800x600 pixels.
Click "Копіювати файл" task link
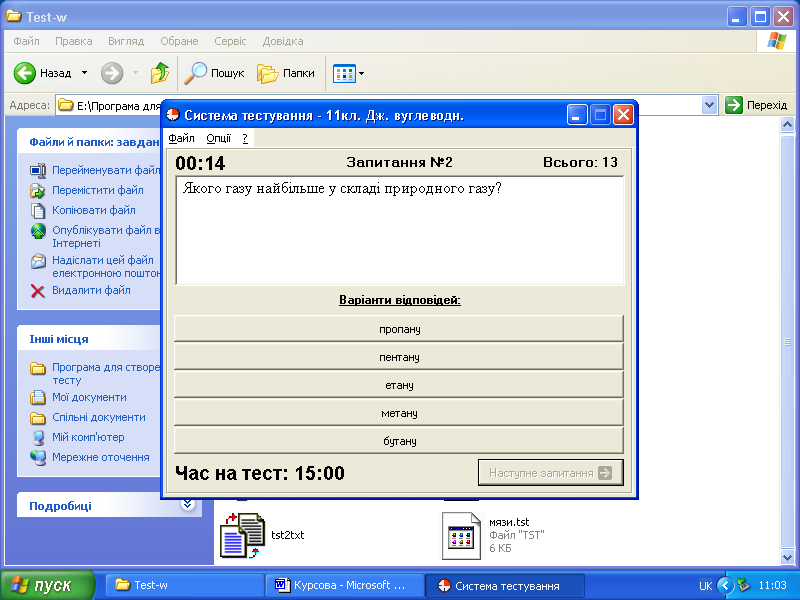pyautogui.click(x=93, y=210)
